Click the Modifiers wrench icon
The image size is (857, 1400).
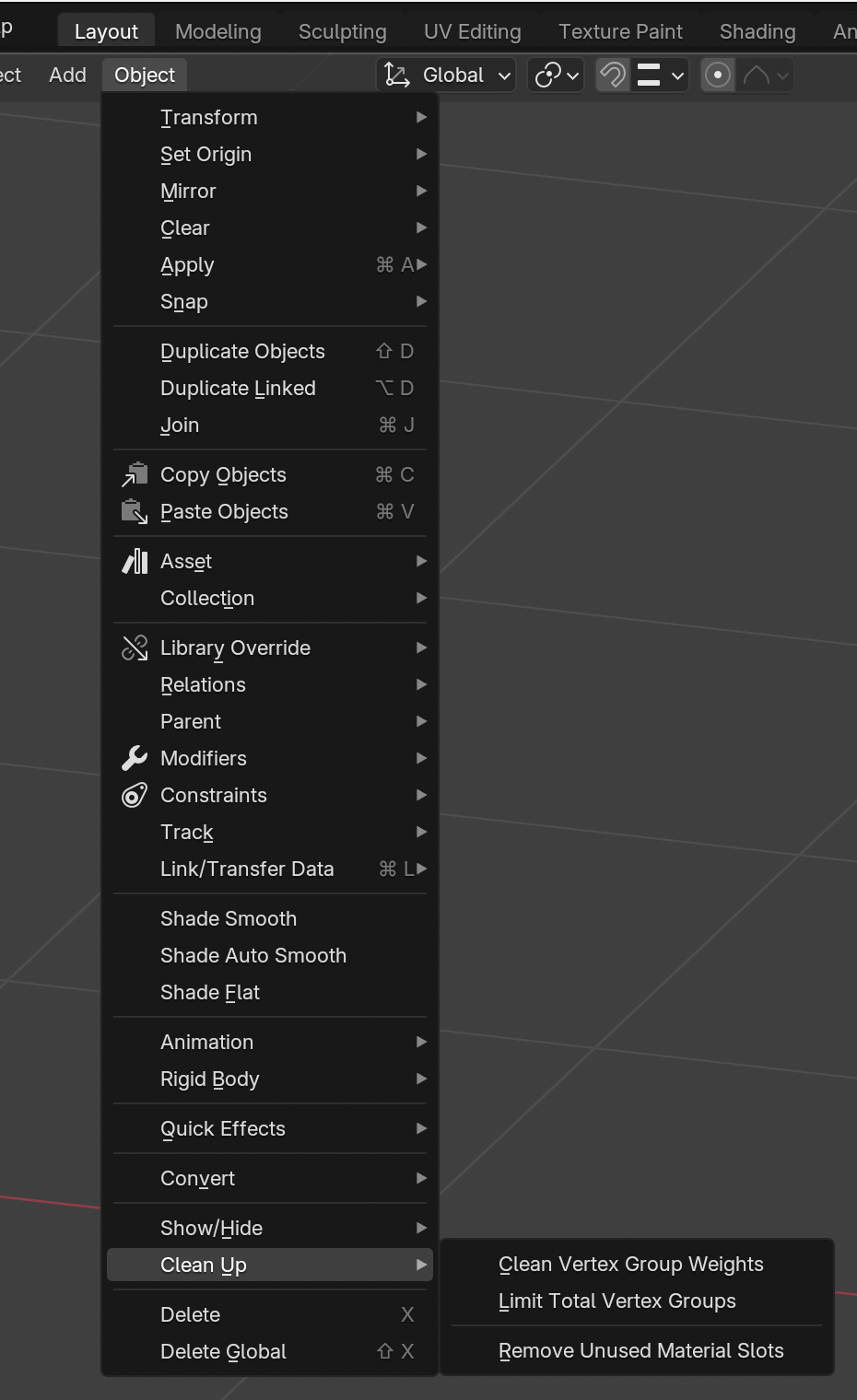[135, 759]
